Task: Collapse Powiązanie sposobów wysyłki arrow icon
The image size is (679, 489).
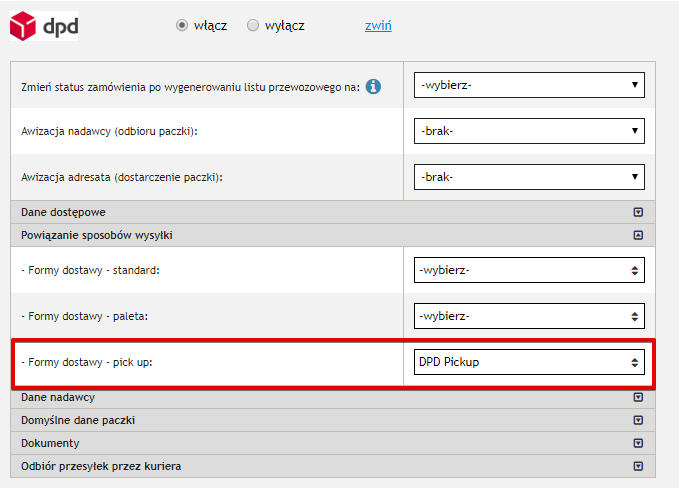Action: 637,235
